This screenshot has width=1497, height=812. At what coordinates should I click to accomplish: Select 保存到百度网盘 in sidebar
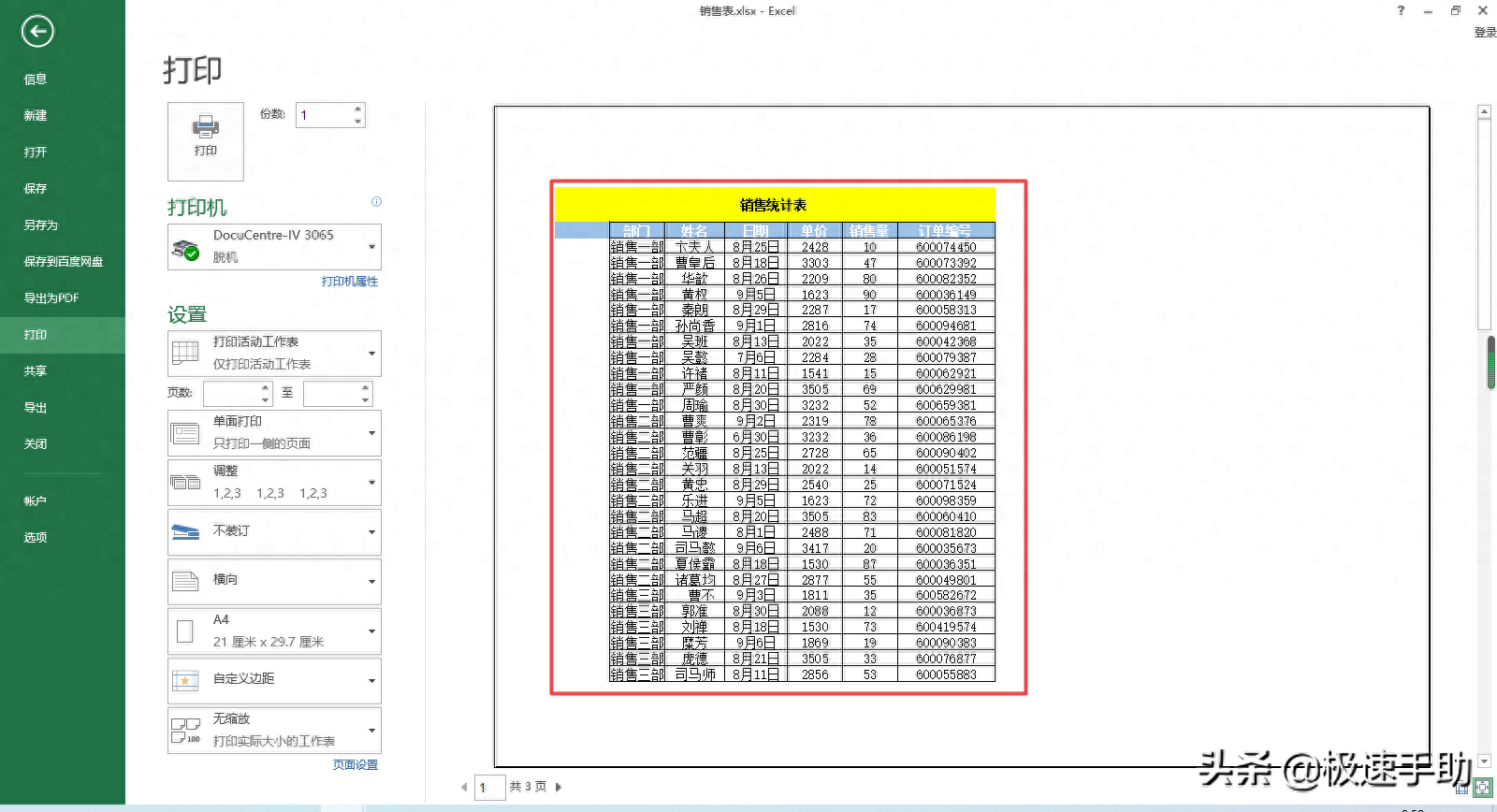(x=63, y=262)
